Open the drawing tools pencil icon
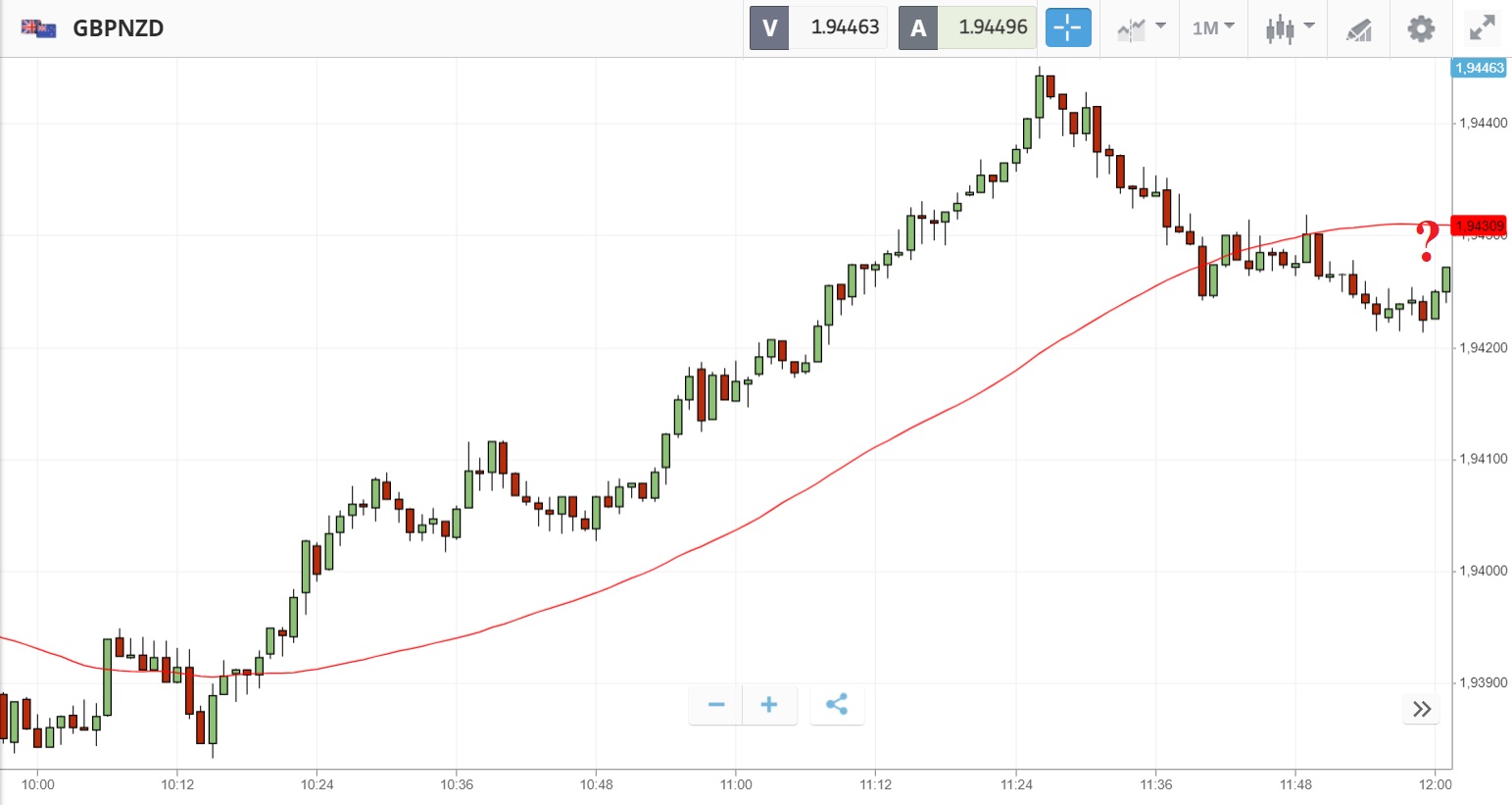This screenshot has width=1512, height=805. click(1358, 28)
